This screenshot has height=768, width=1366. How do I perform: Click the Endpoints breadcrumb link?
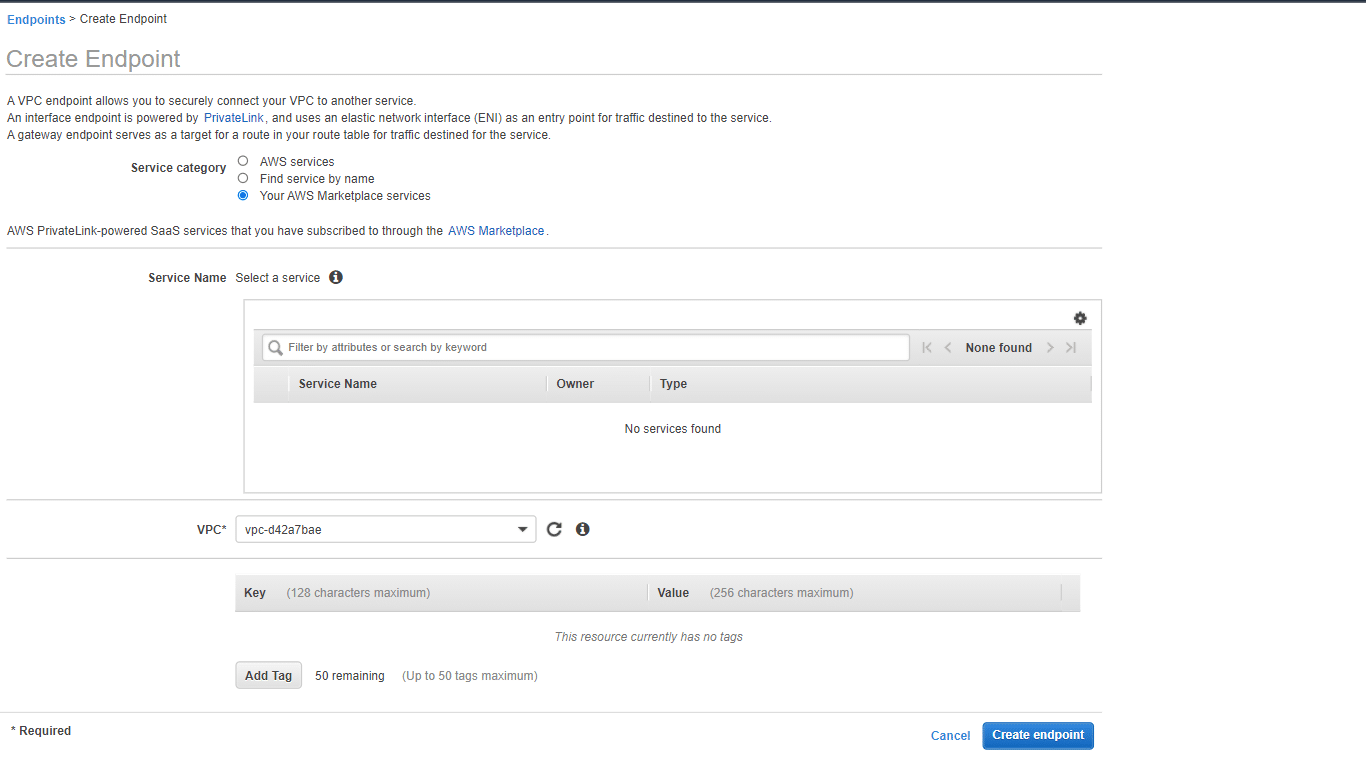tap(36, 20)
